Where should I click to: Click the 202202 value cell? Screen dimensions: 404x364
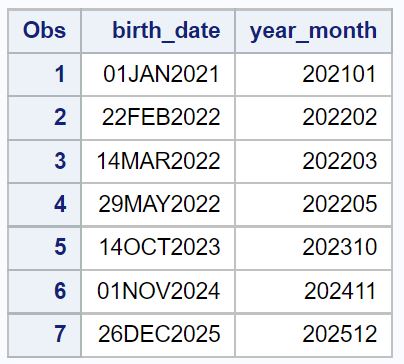pos(313,118)
